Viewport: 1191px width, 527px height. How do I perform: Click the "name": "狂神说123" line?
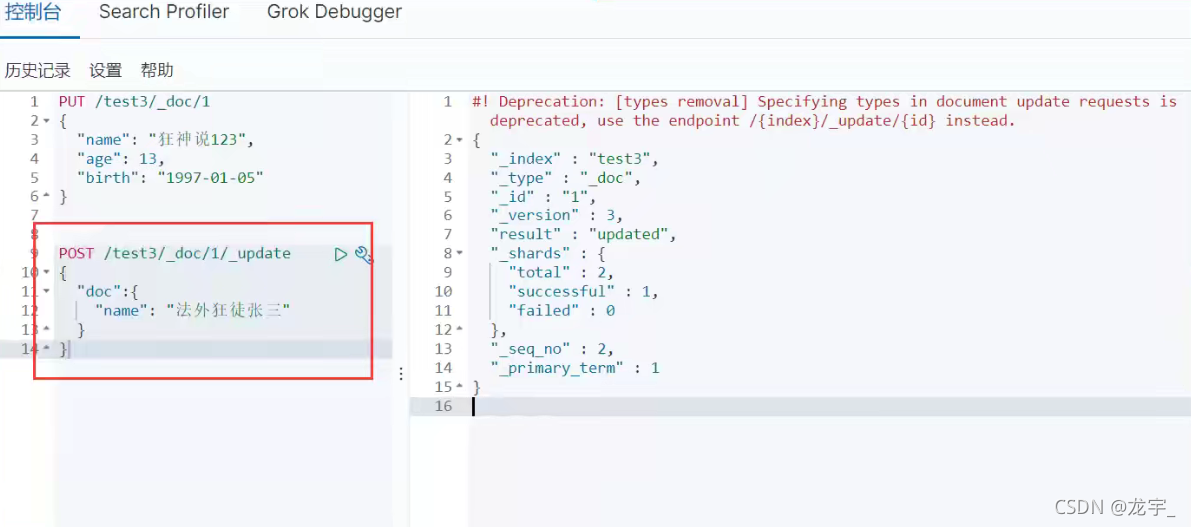165,140
